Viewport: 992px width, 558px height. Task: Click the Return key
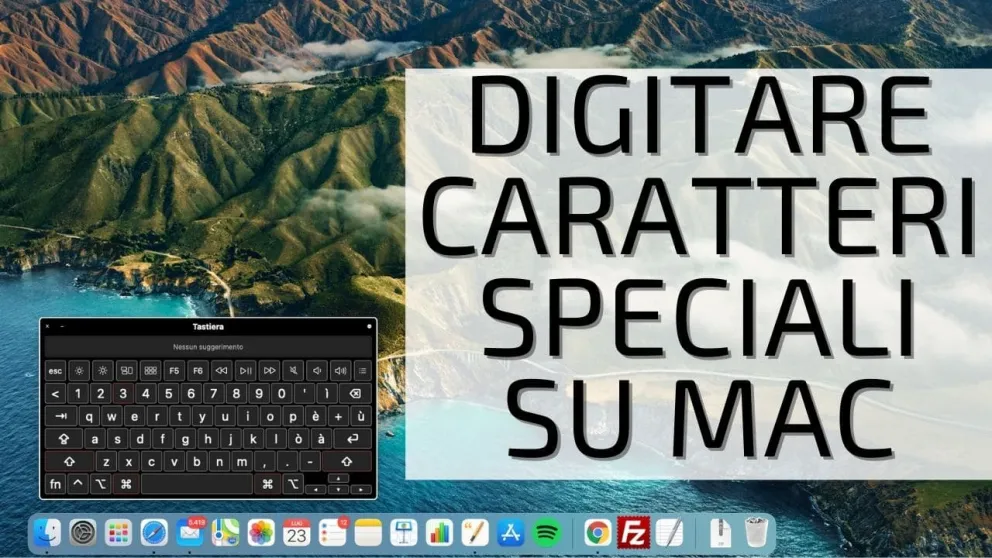[352, 439]
